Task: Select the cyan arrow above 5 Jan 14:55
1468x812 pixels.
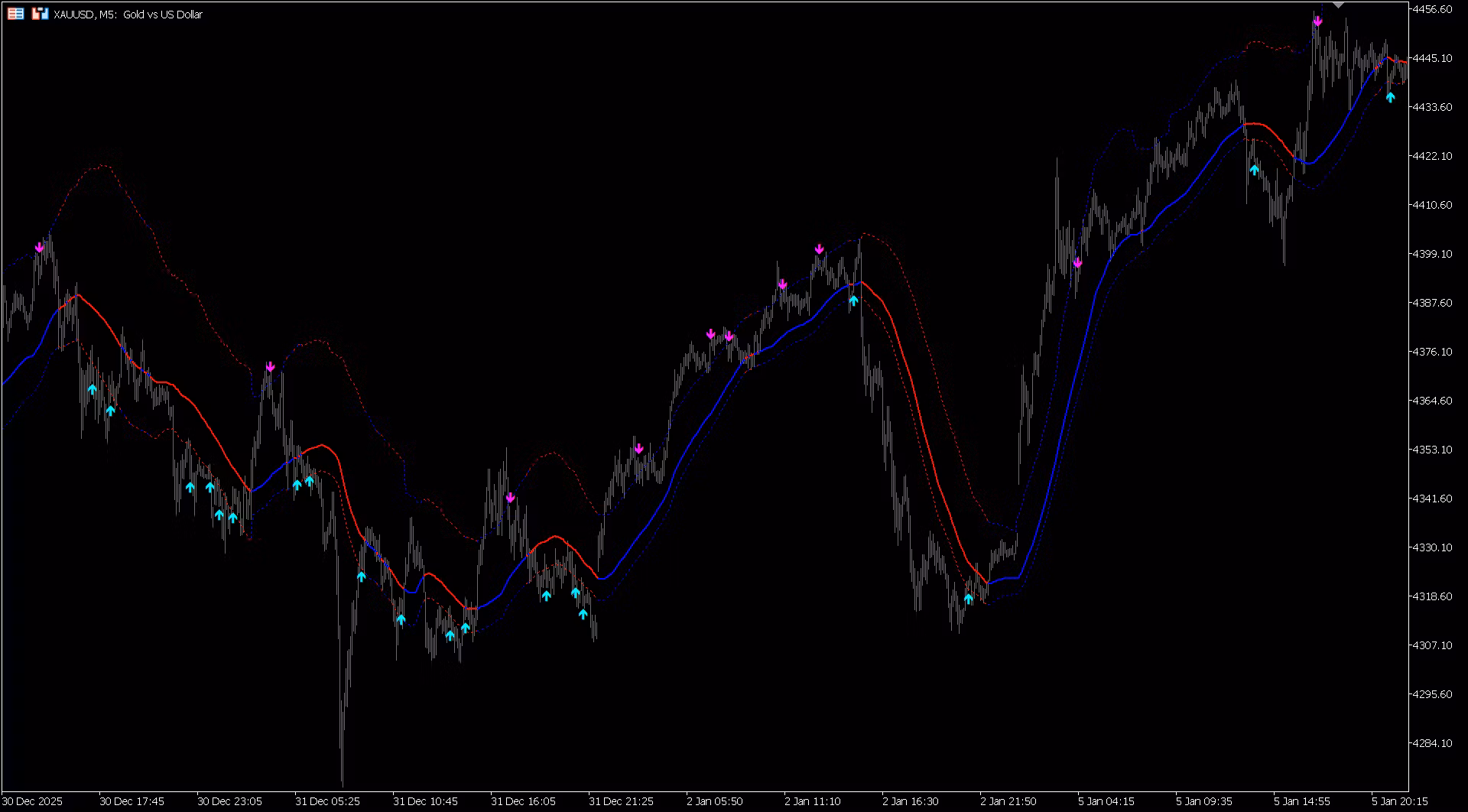Action: pyautogui.click(x=1254, y=170)
